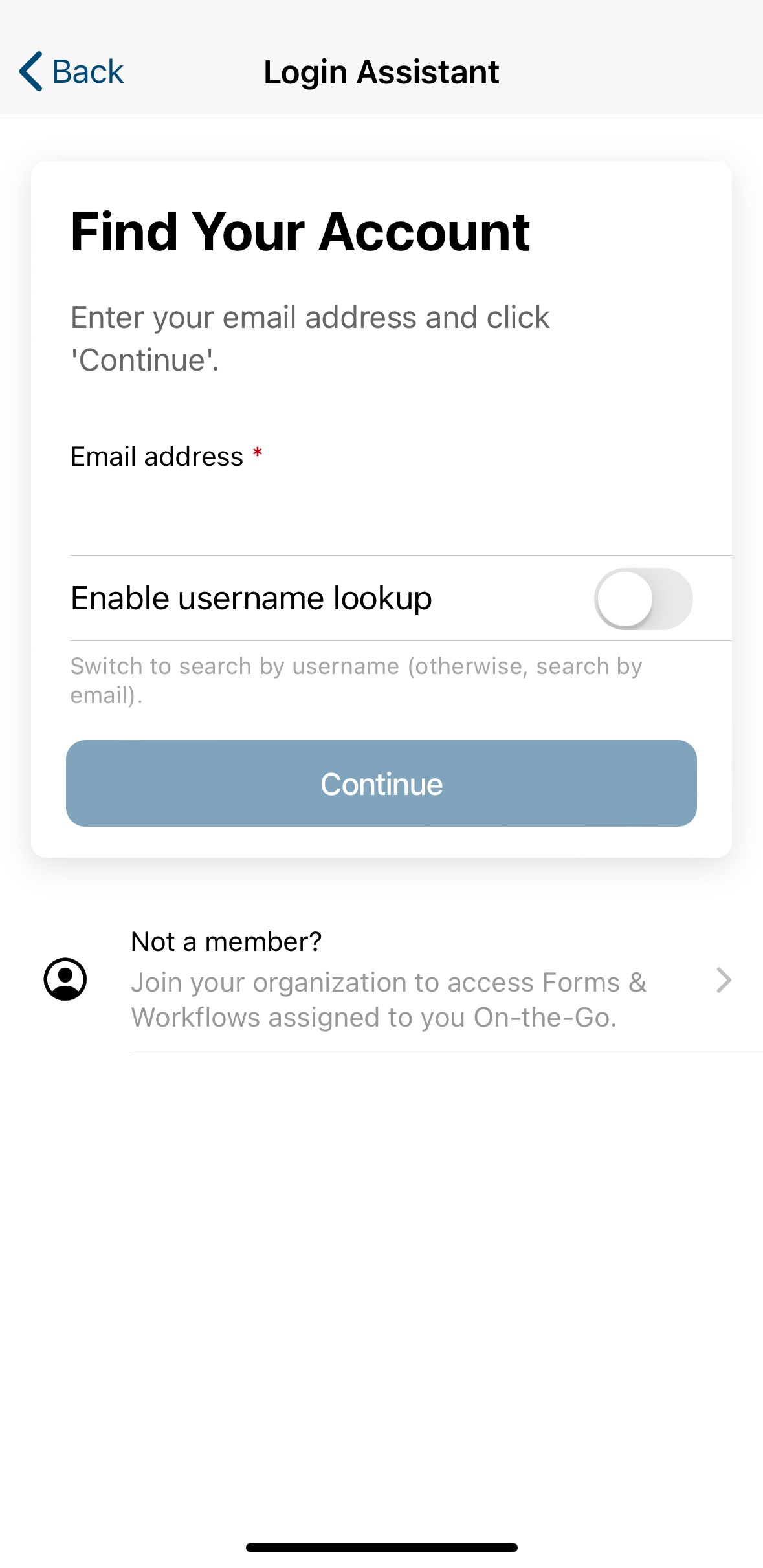
Task: Tap the "Join your organization" description text
Action: 388,999
